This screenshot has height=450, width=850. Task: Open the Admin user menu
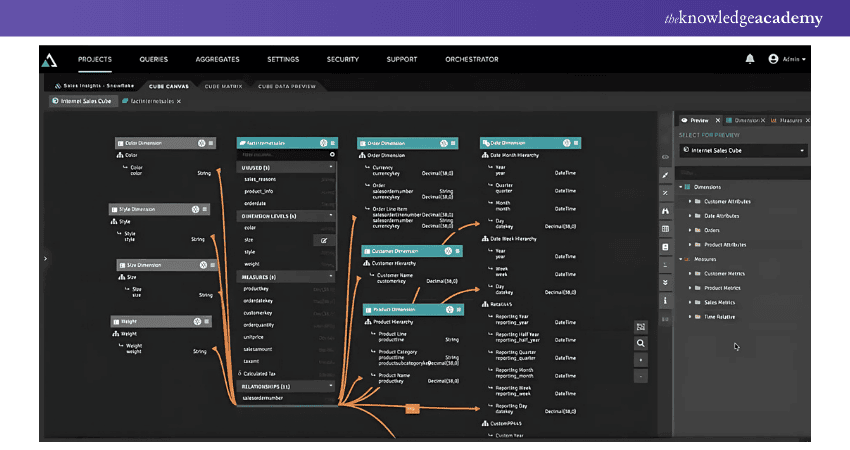pyautogui.click(x=787, y=59)
